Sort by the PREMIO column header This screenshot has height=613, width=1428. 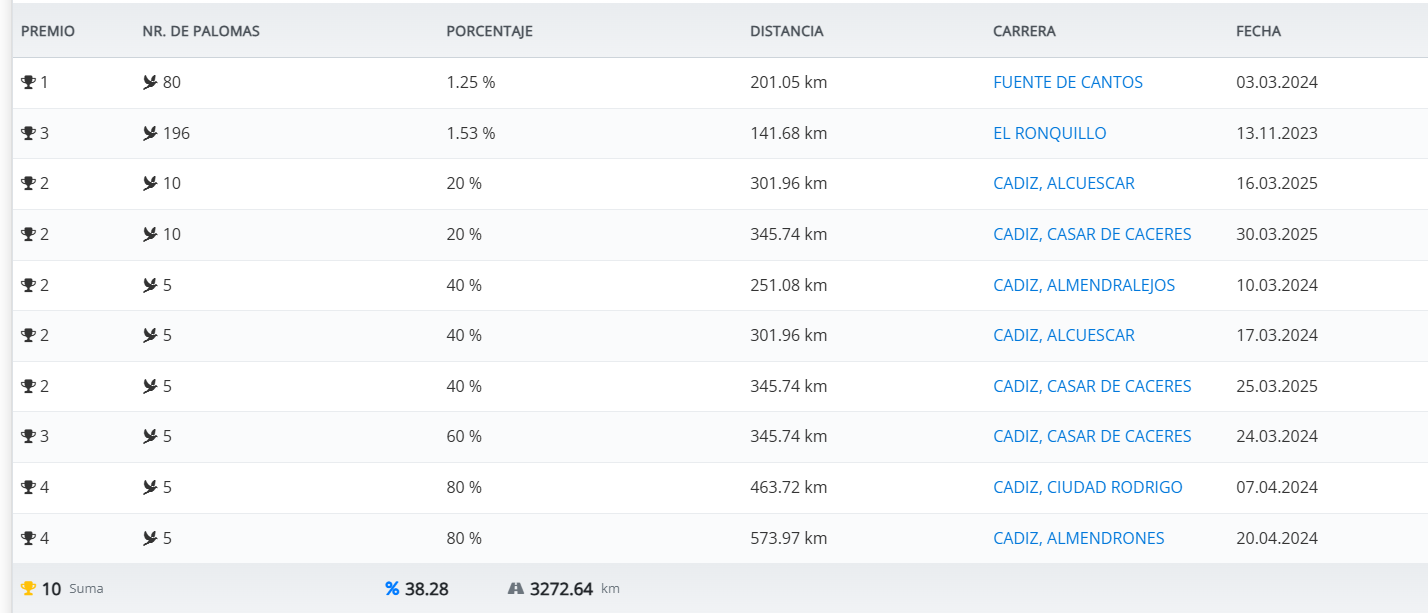pos(48,31)
